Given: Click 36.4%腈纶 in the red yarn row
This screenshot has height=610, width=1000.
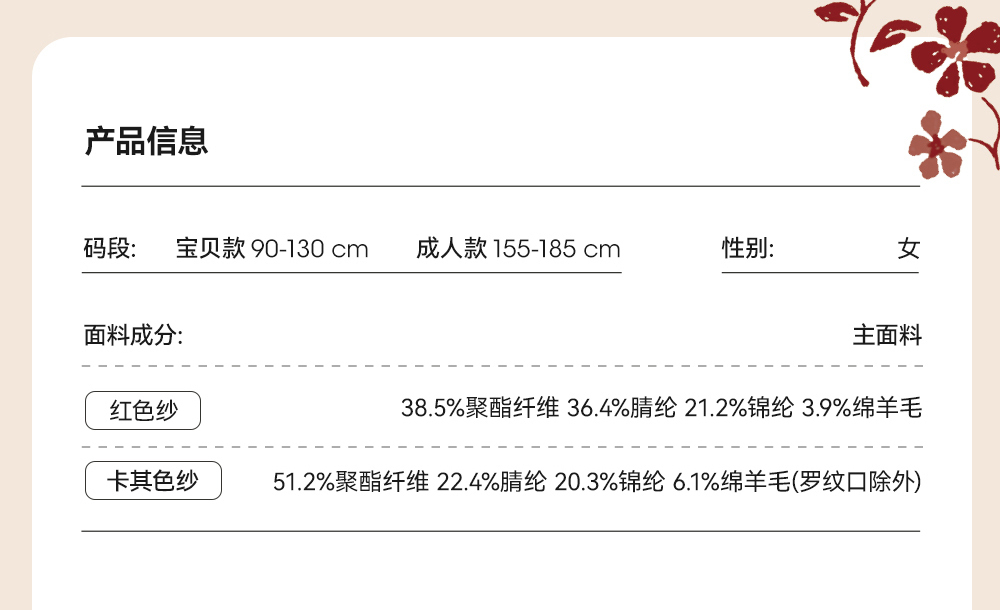Looking at the screenshot, I should coord(621,408).
